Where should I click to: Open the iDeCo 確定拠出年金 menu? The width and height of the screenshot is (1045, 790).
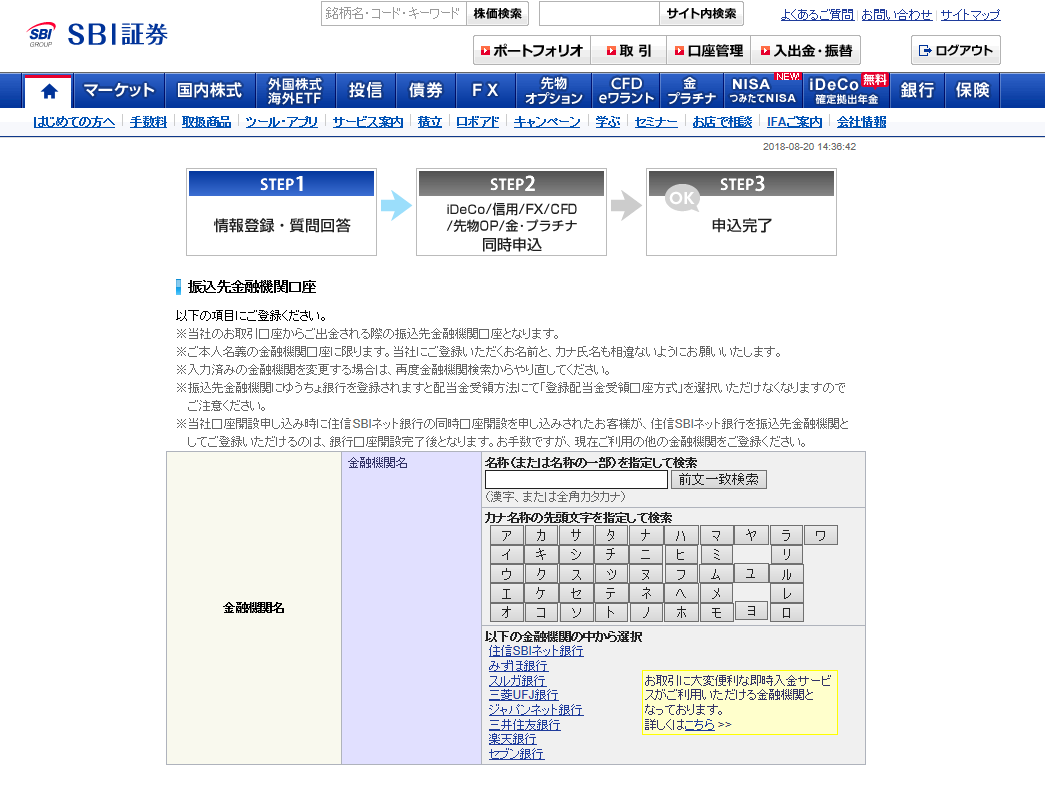(x=846, y=91)
